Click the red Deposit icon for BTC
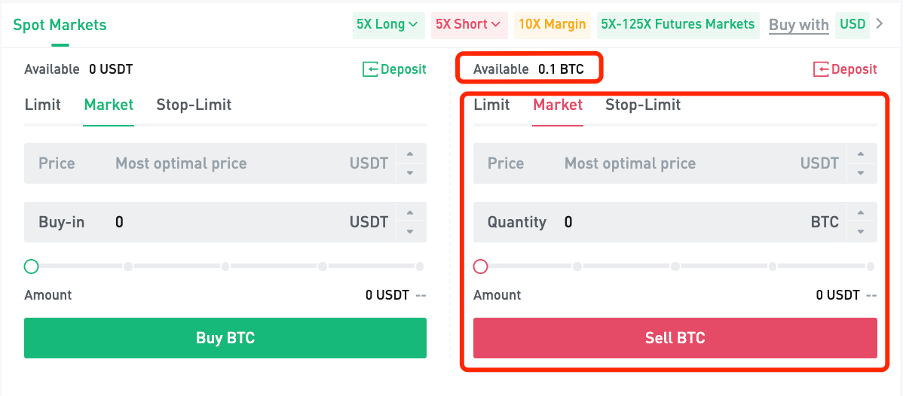This screenshot has width=904, height=396. 821,70
